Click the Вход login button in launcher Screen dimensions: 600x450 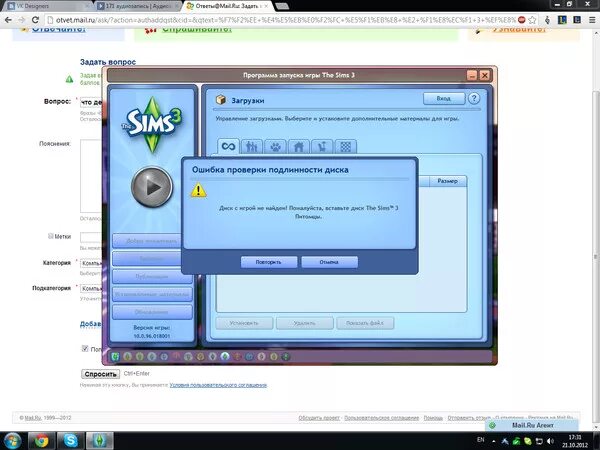(x=444, y=98)
